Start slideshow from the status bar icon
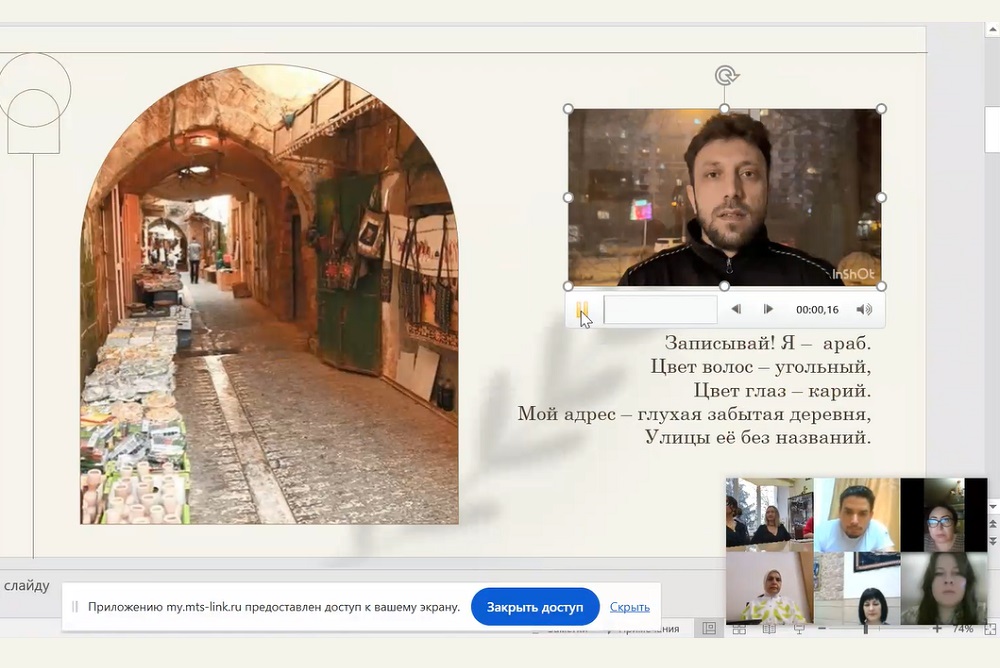The width and height of the screenshot is (1000, 668). coord(799,629)
